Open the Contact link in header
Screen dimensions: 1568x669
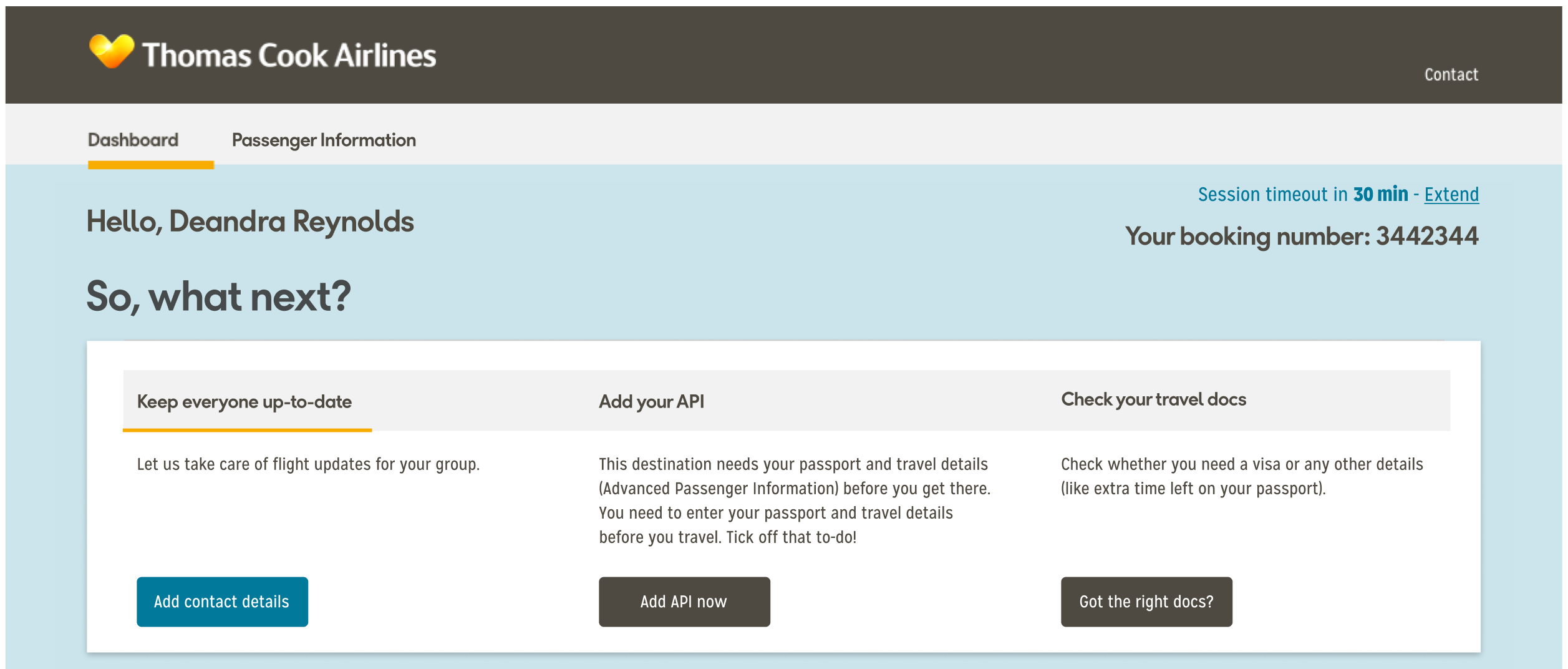(x=1451, y=75)
